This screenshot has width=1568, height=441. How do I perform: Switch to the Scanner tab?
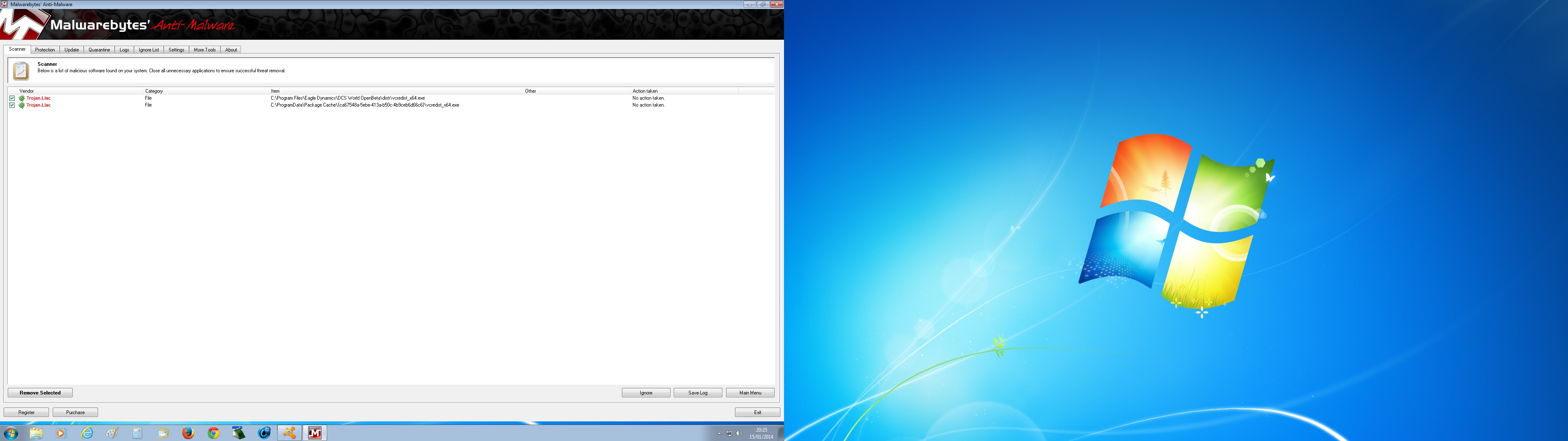point(17,49)
